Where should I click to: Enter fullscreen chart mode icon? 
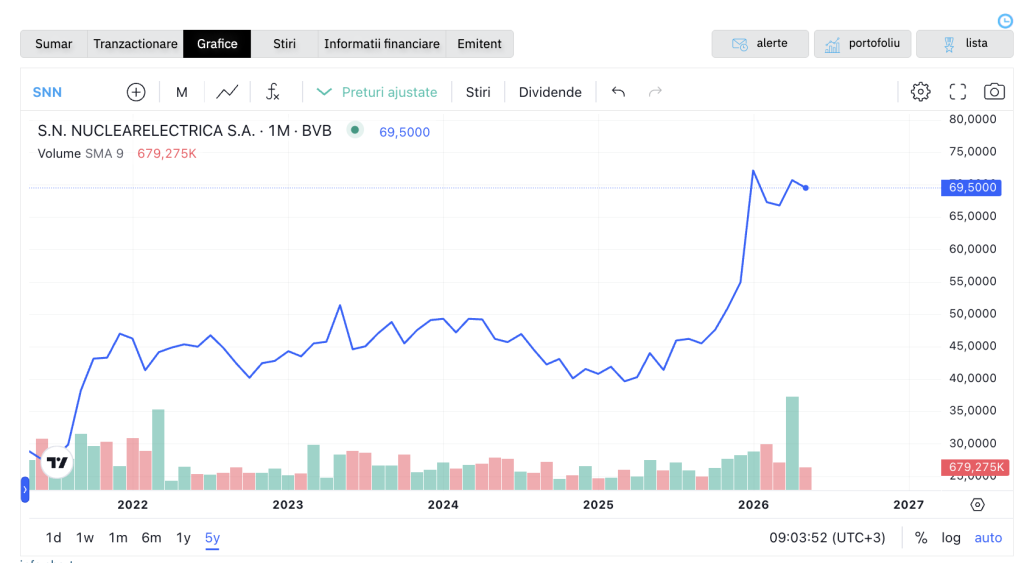[x=957, y=92]
